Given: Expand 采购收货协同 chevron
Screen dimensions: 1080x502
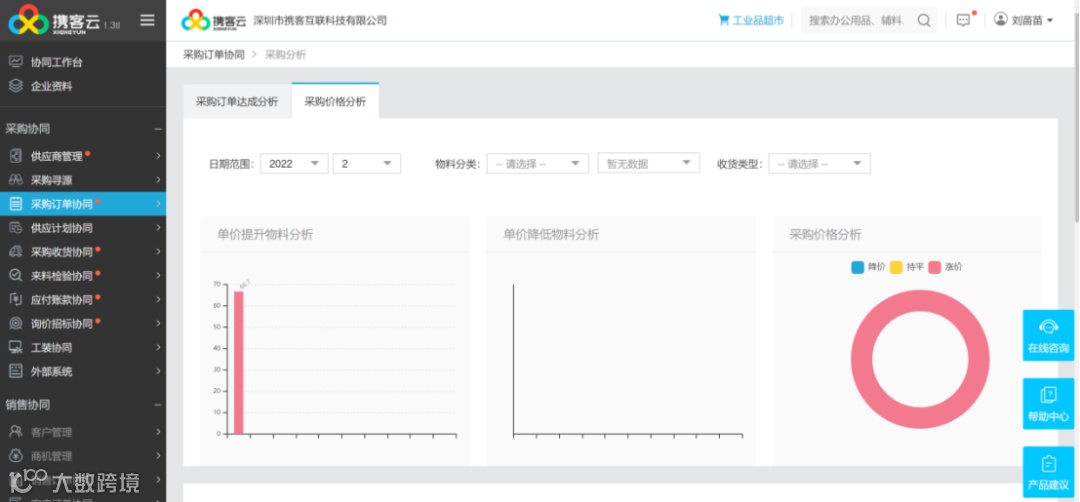Looking at the screenshot, I should pos(158,252).
